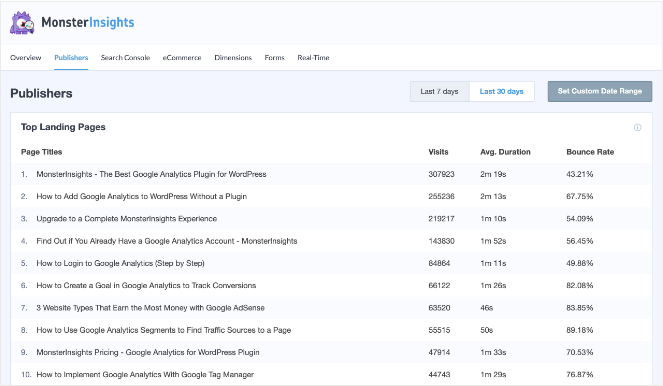
Task: Select the Last 7 days range
Action: tap(440, 91)
